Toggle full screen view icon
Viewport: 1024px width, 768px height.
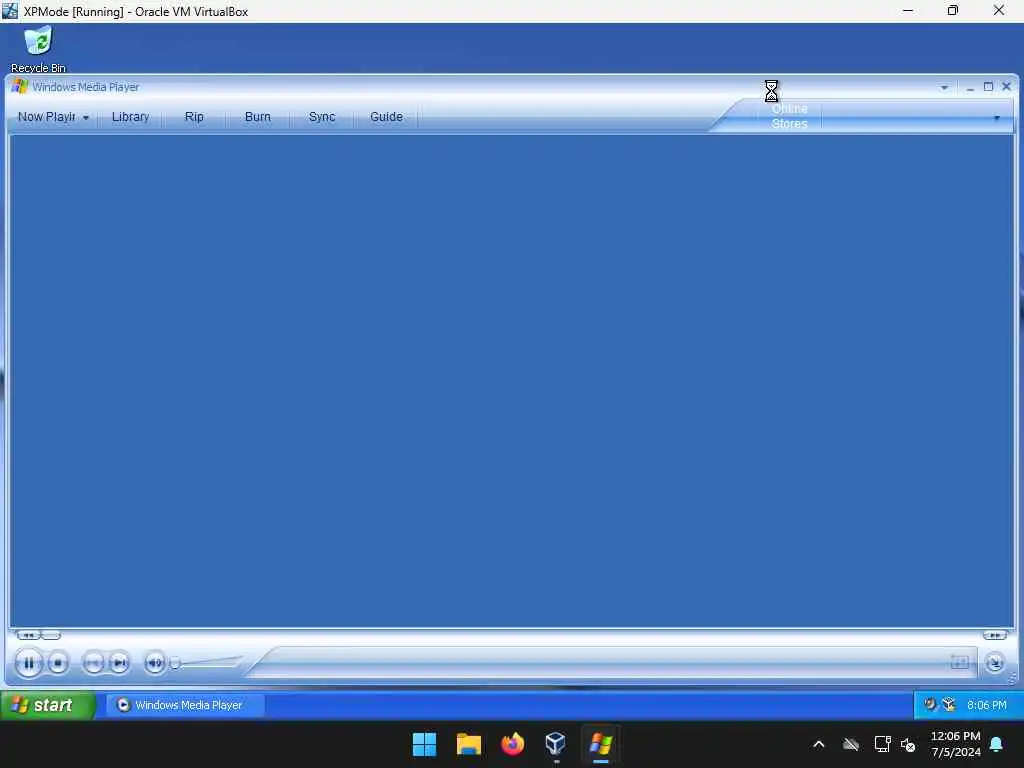click(x=959, y=662)
